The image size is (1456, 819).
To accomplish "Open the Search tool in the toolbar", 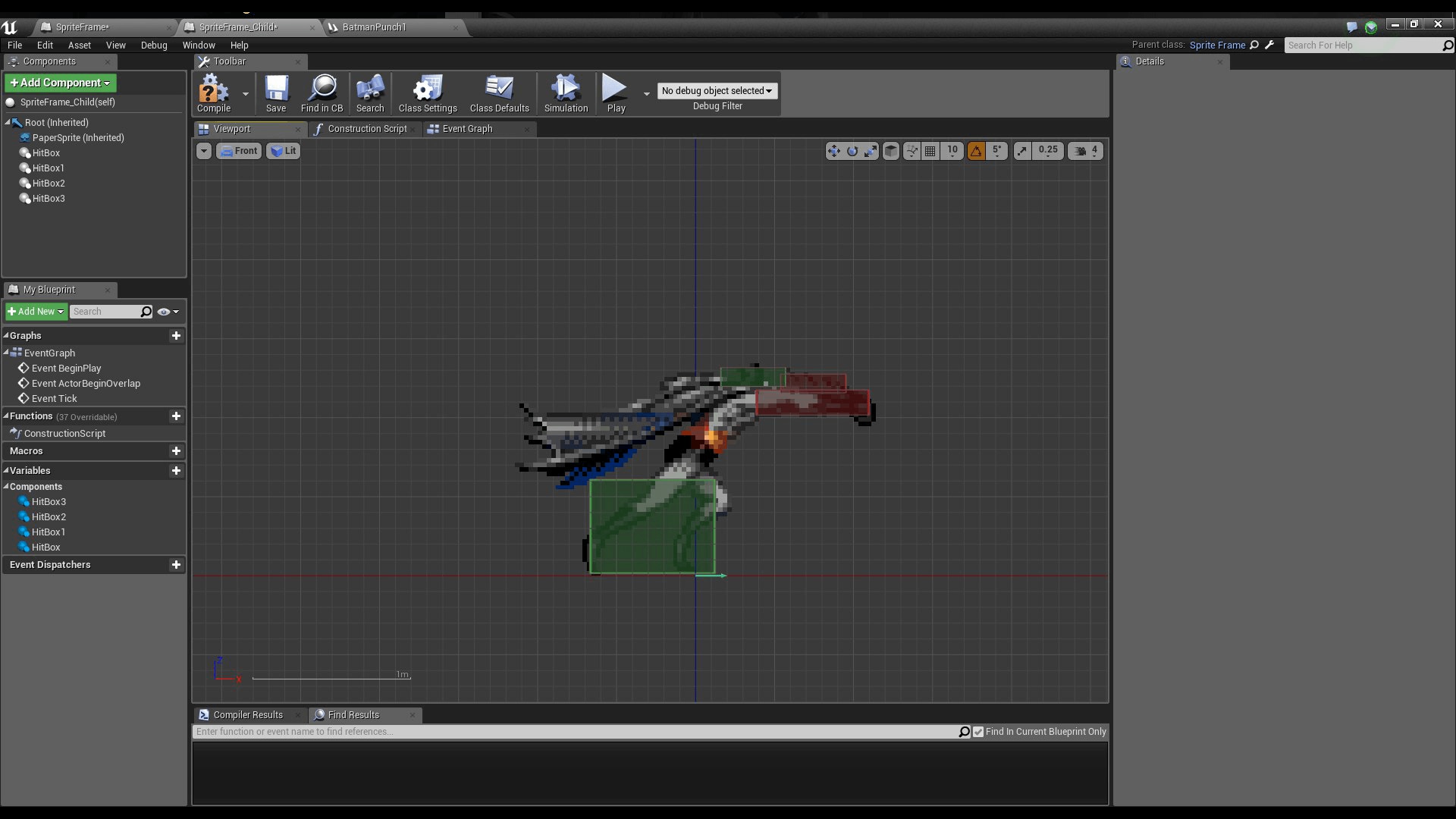I will coord(369,93).
